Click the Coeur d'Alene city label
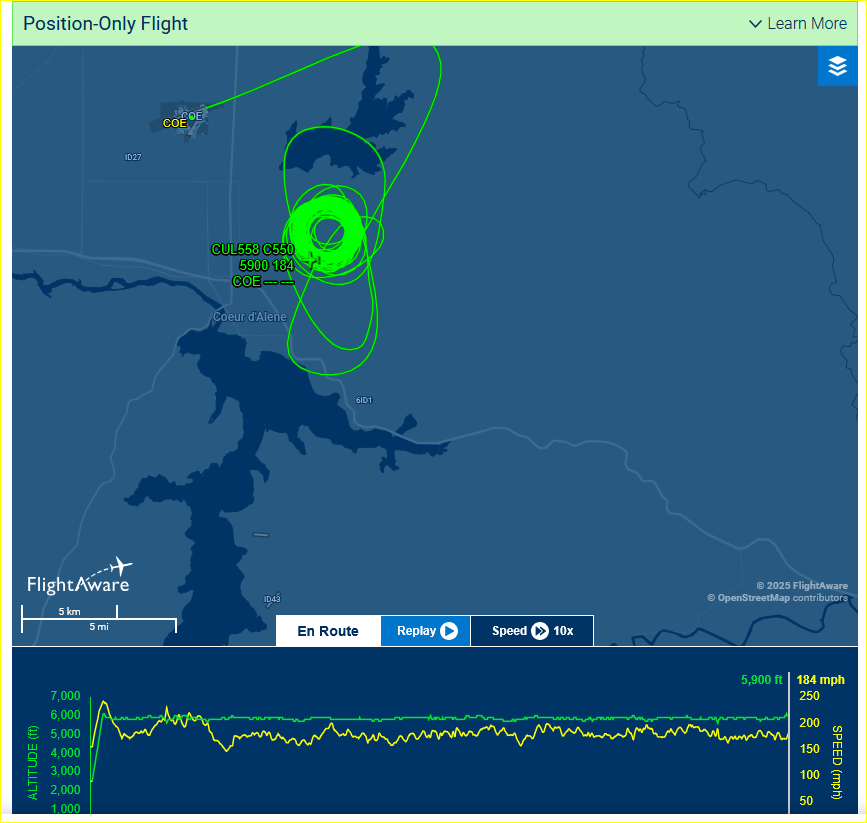The width and height of the screenshot is (867, 823). coord(250,317)
